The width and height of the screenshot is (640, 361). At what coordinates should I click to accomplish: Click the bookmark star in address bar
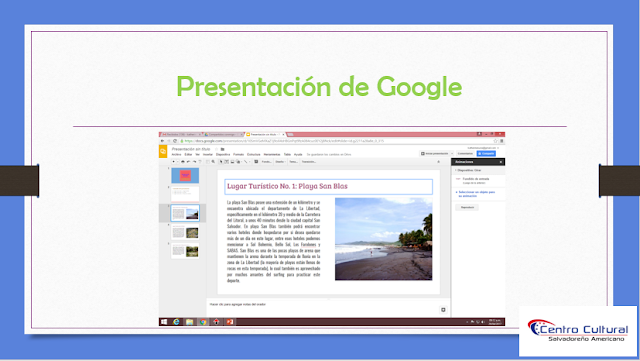click(x=496, y=141)
